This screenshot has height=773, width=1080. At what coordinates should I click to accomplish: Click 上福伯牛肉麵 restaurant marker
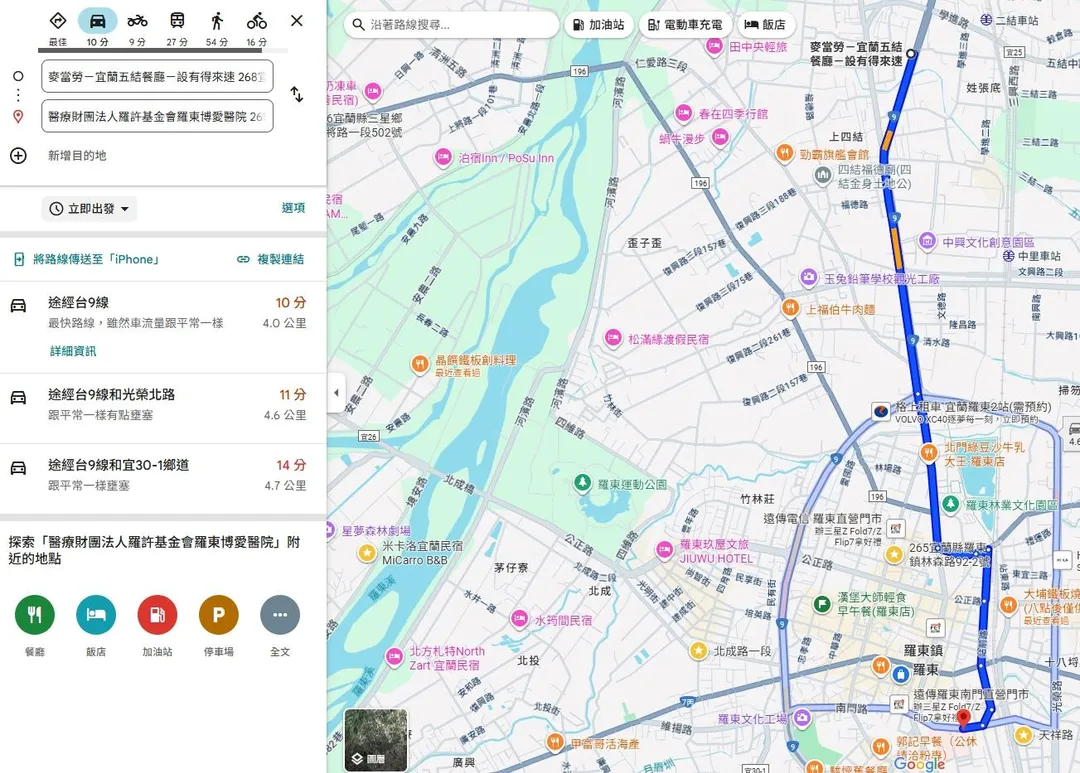(791, 308)
